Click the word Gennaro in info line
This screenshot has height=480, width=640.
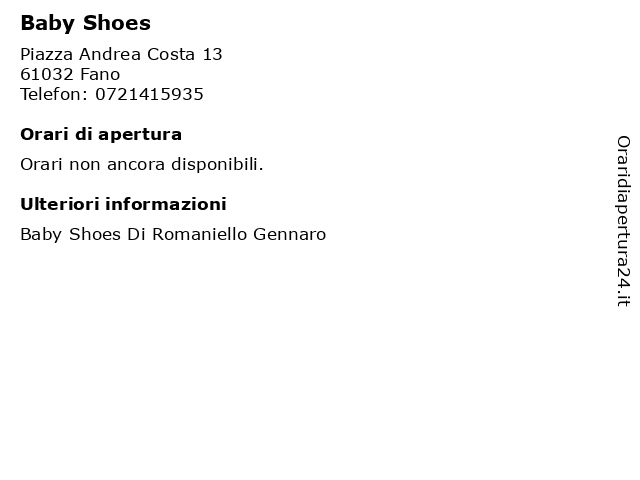(289, 235)
